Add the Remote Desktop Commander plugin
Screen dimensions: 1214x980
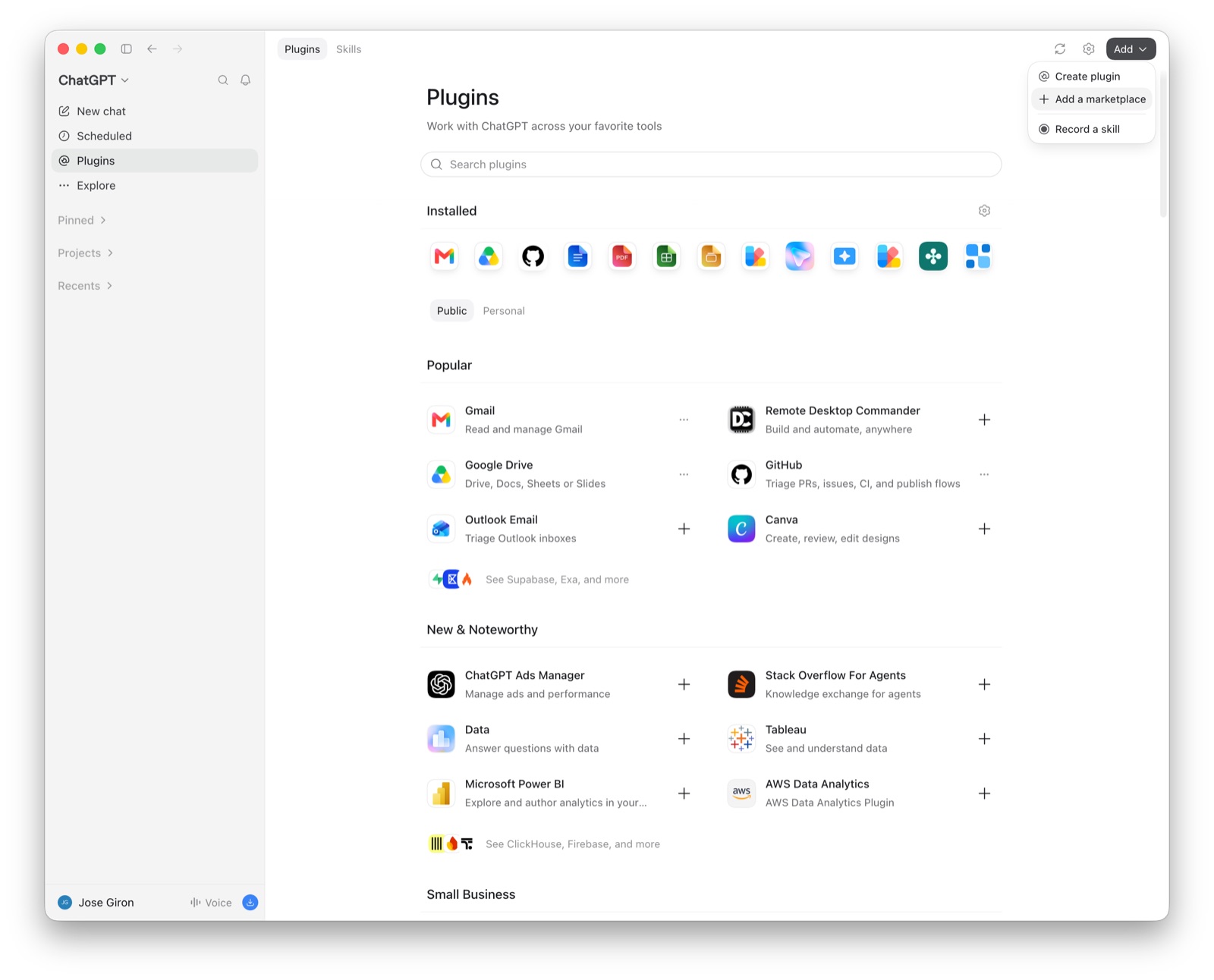coord(984,419)
